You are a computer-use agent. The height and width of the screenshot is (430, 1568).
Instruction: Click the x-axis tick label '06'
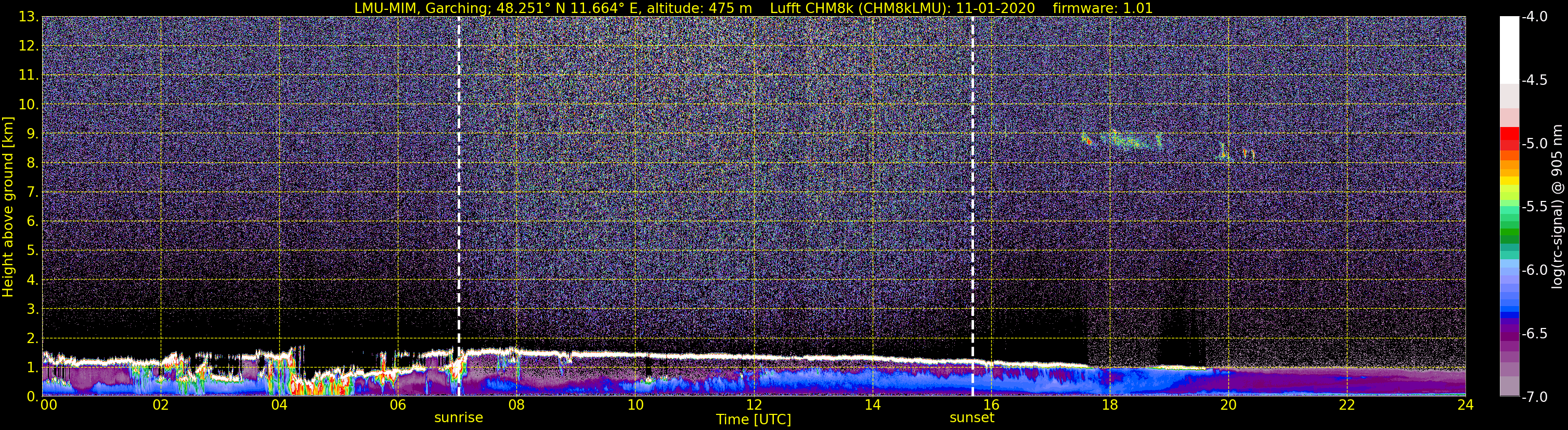(x=398, y=405)
